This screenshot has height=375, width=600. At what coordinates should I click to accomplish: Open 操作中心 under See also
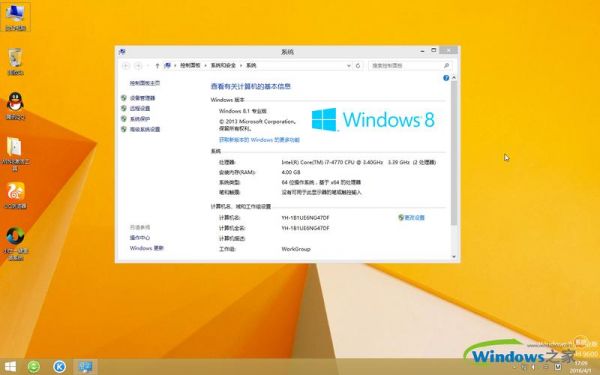[140, 238]
